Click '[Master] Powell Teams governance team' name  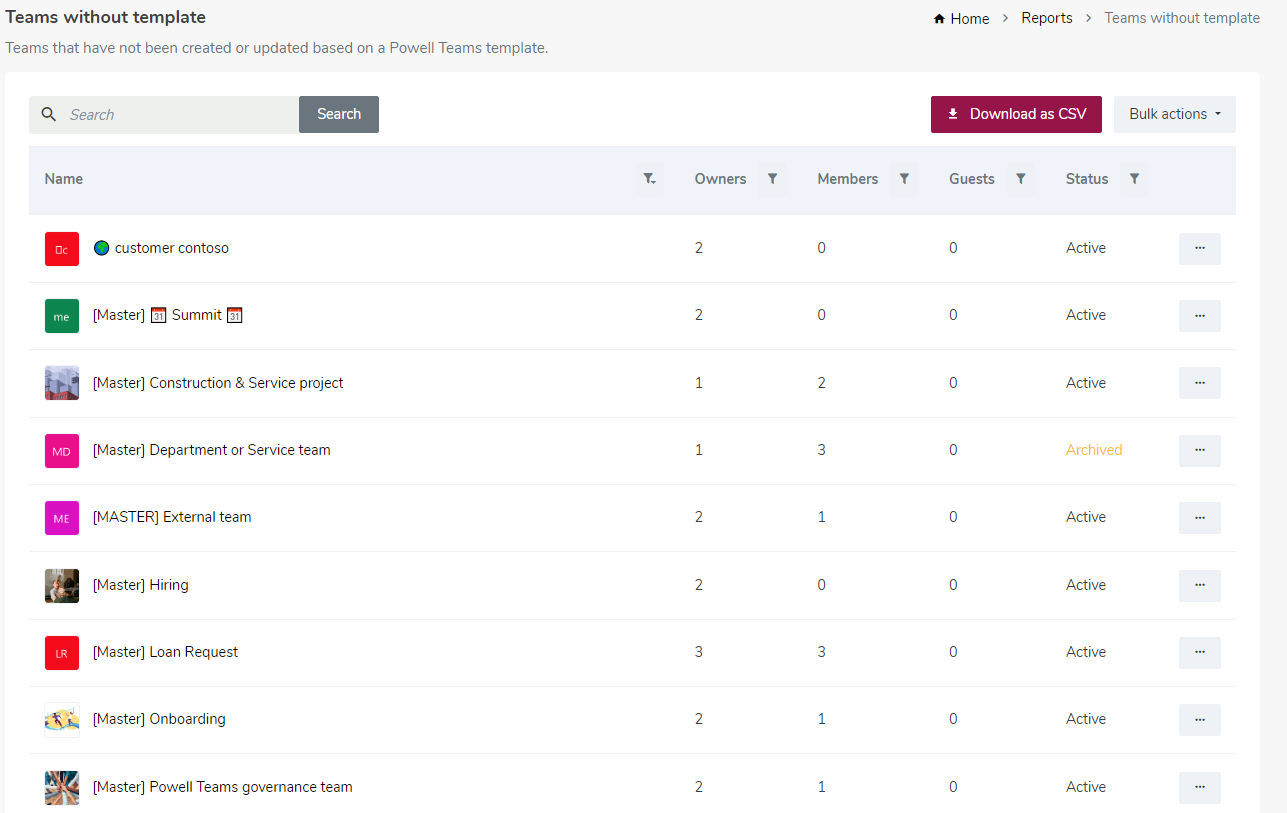click(x=223, y=787)
